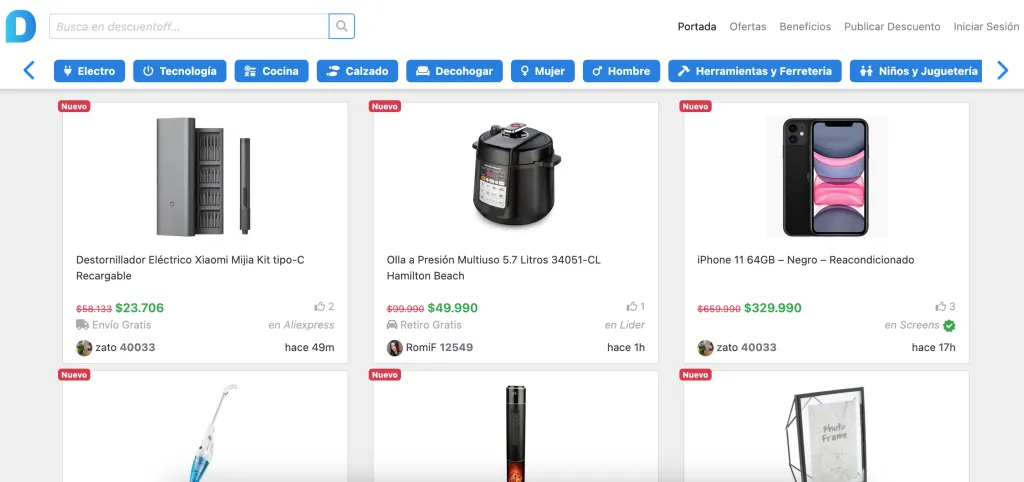This screenshot has width=1024, height=482.
Task: Click thumbs-up icon on iPhone 11 deal
Action: coord(940,306)
